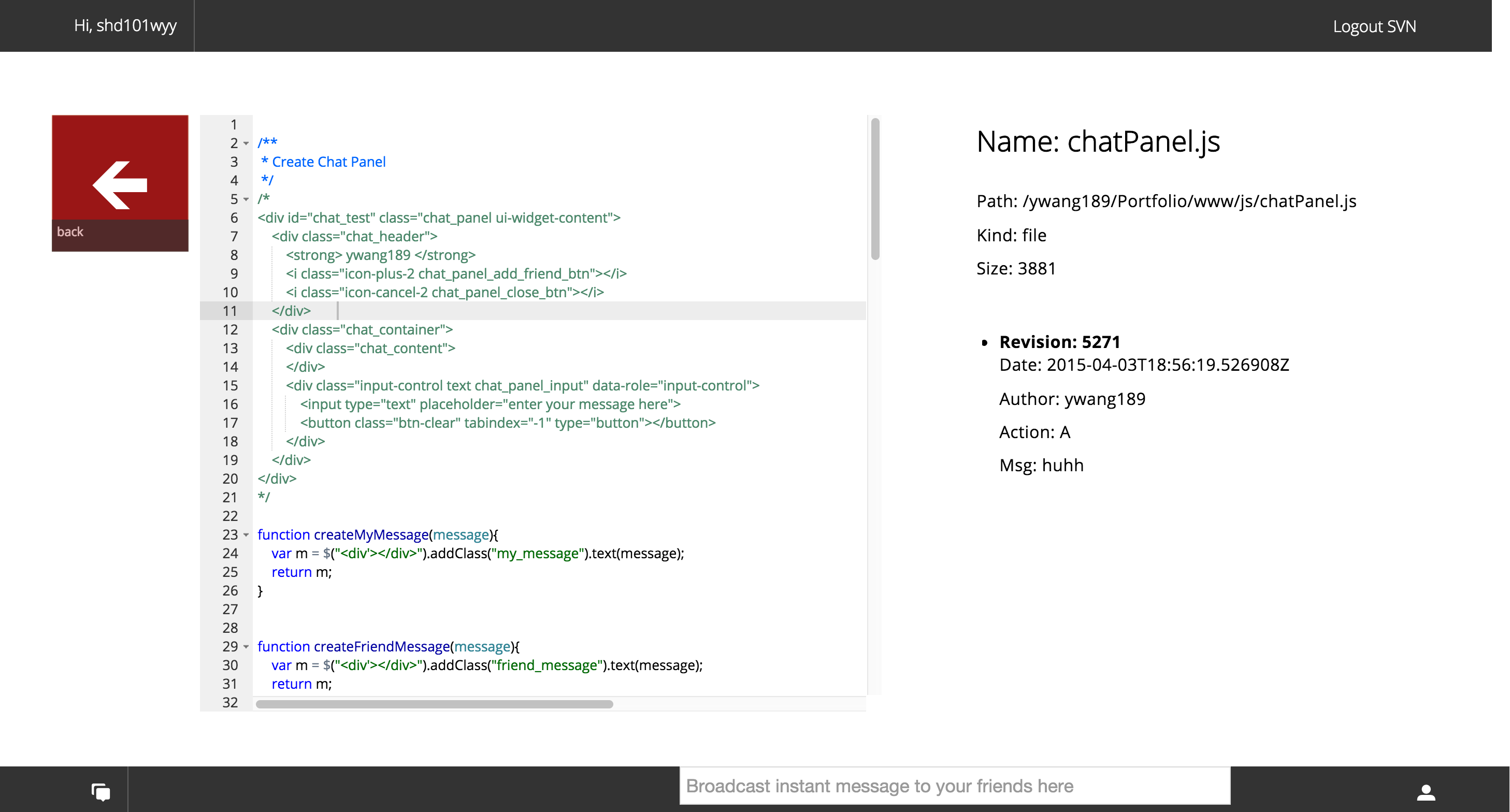Click the input placeholder line 16 code
Image resolution: width=1510 pixels, height=812 pixels.
[490, 404]
